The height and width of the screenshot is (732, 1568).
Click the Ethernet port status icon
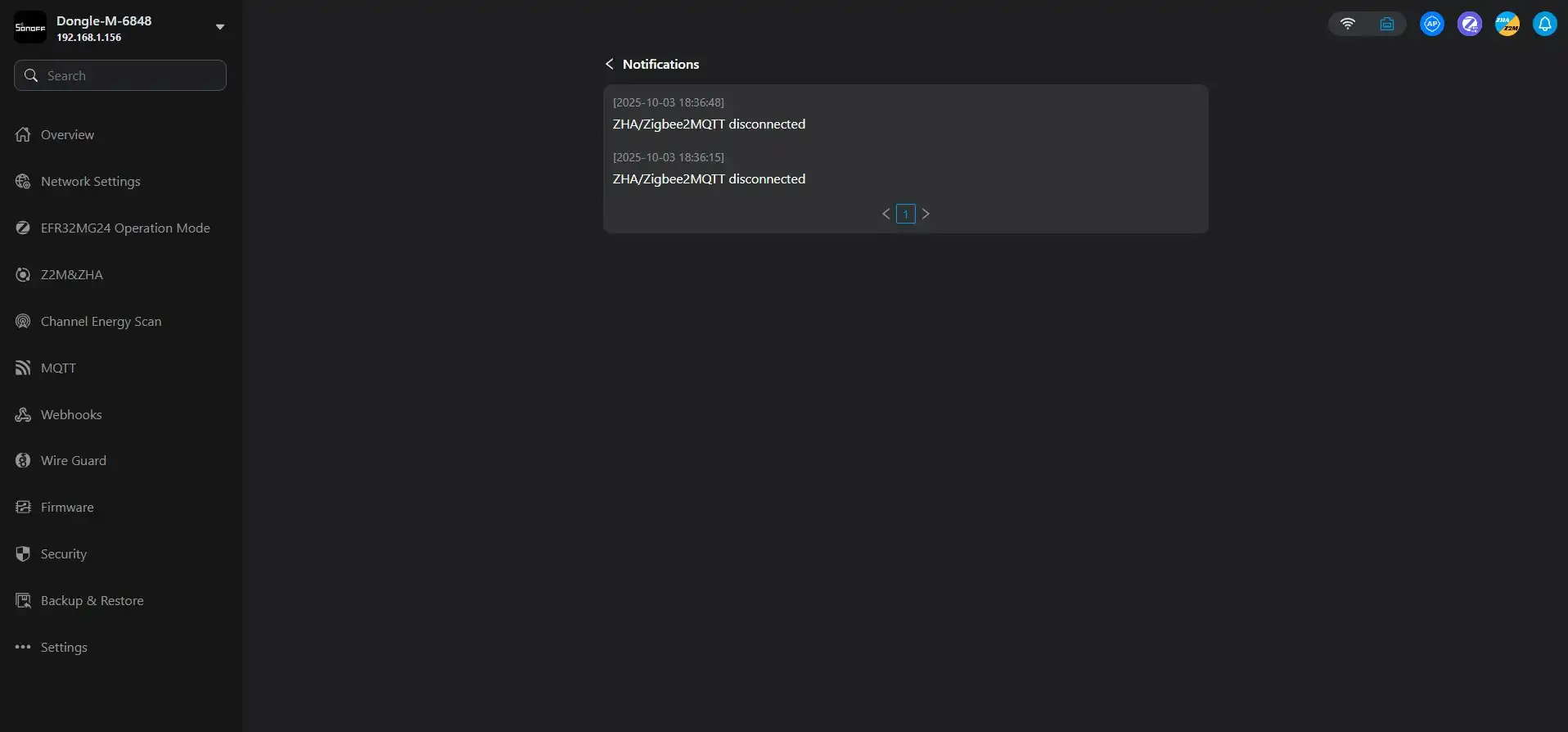click(1386, 24)
